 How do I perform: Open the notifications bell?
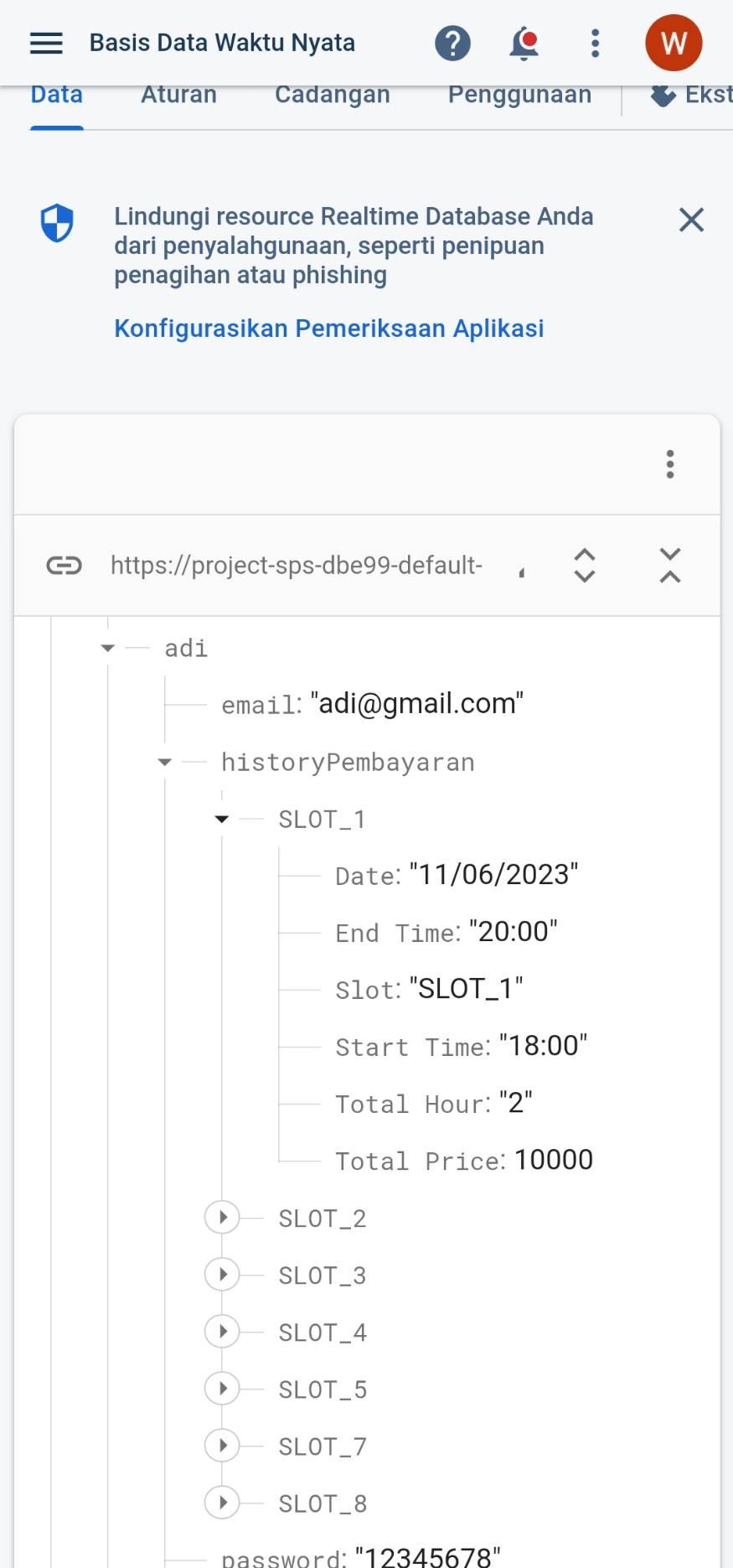(524, 43)
